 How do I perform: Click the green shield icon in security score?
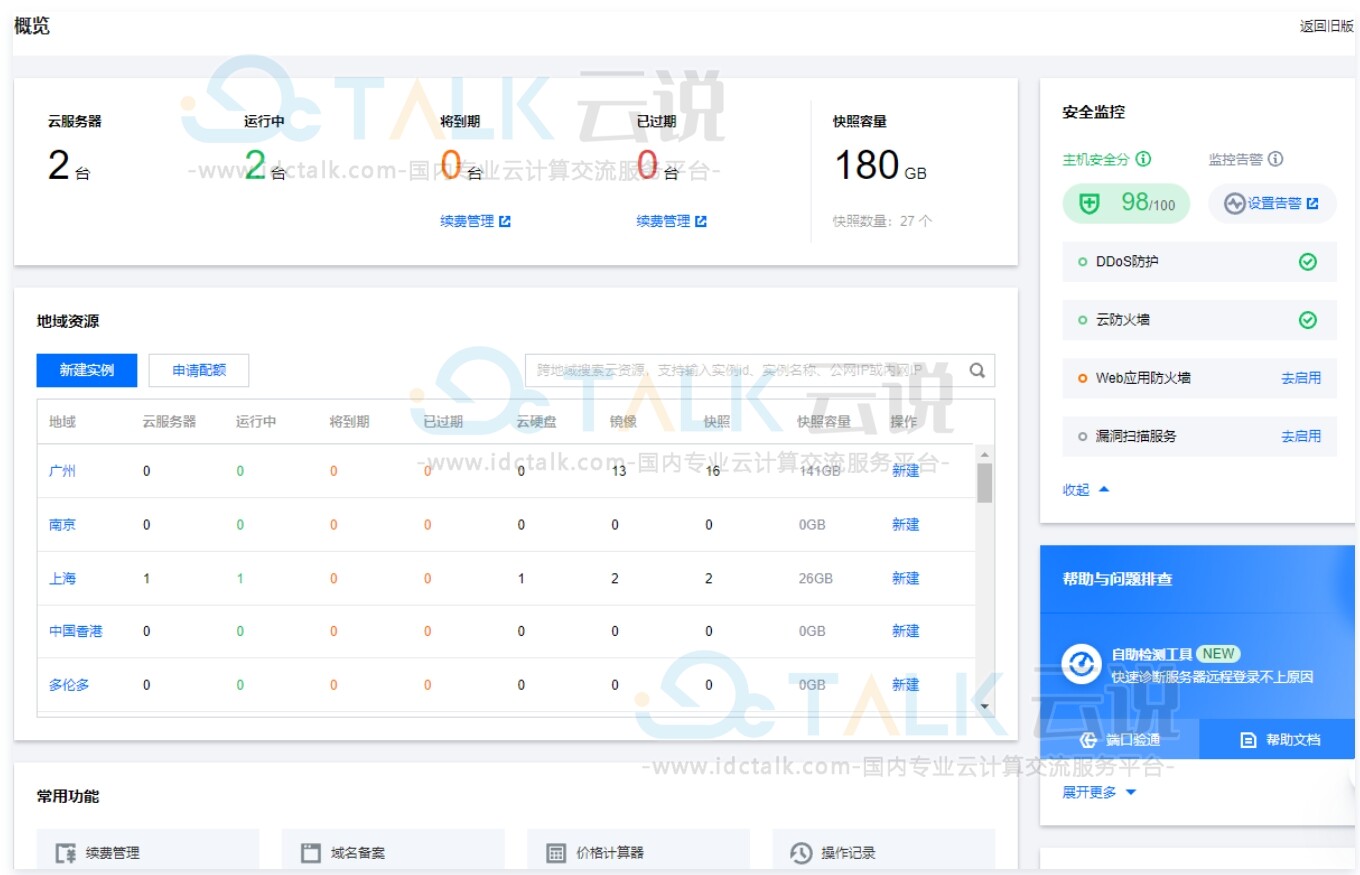coord(1090,204)
